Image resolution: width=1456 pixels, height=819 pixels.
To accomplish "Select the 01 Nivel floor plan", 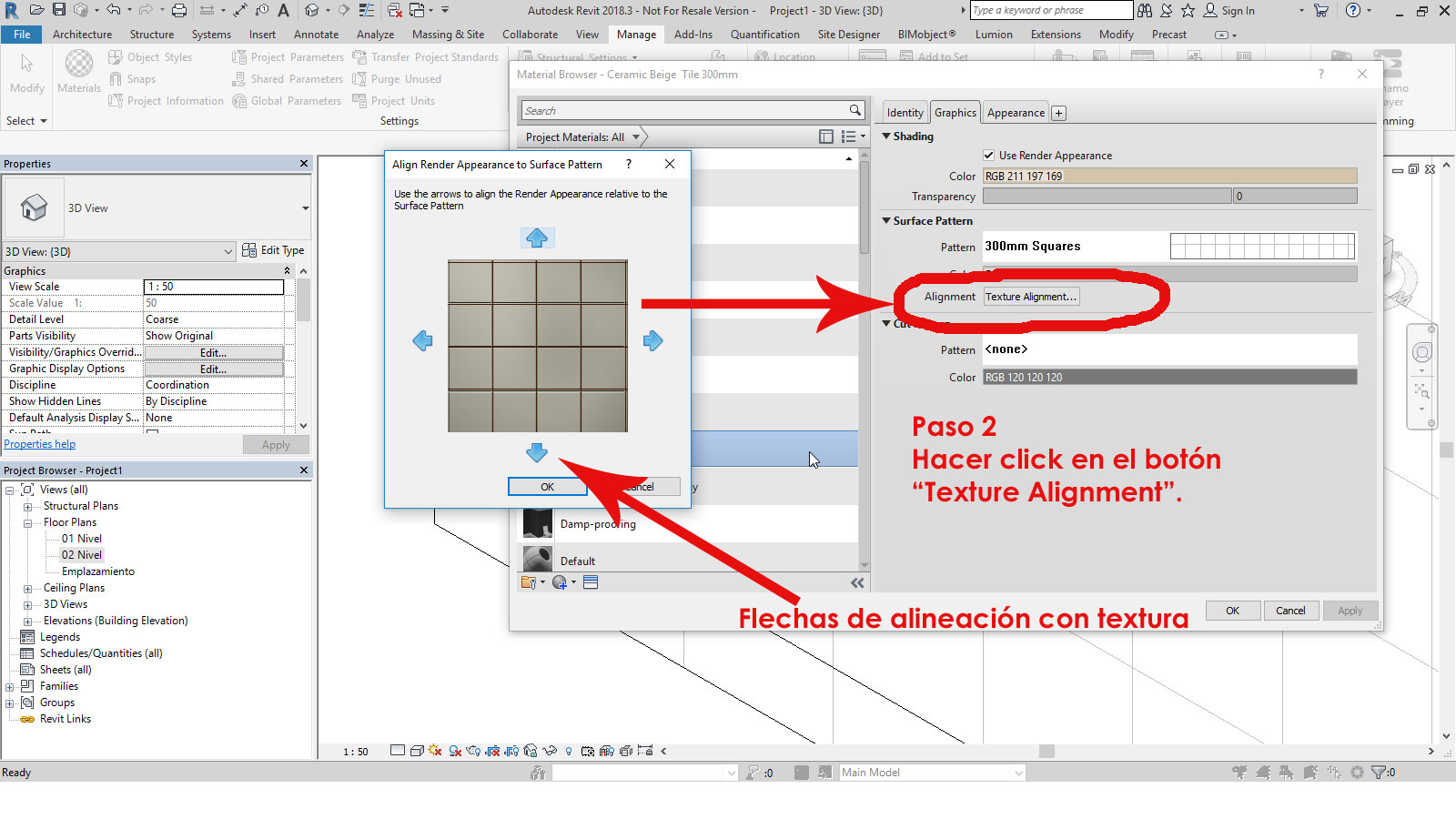I will coord(82,539).
